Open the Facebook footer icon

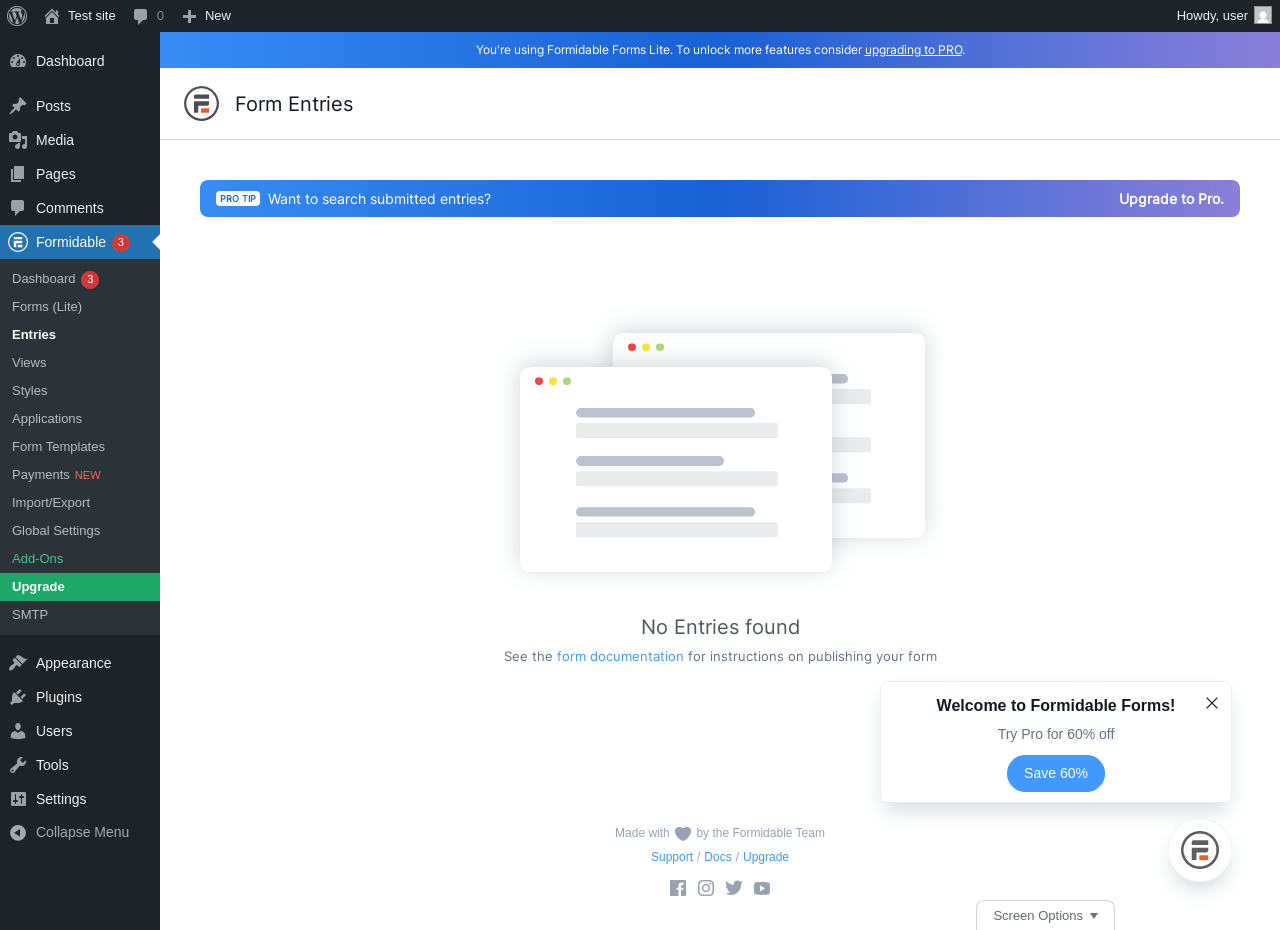pyautogui.click(x=678, y=888)
